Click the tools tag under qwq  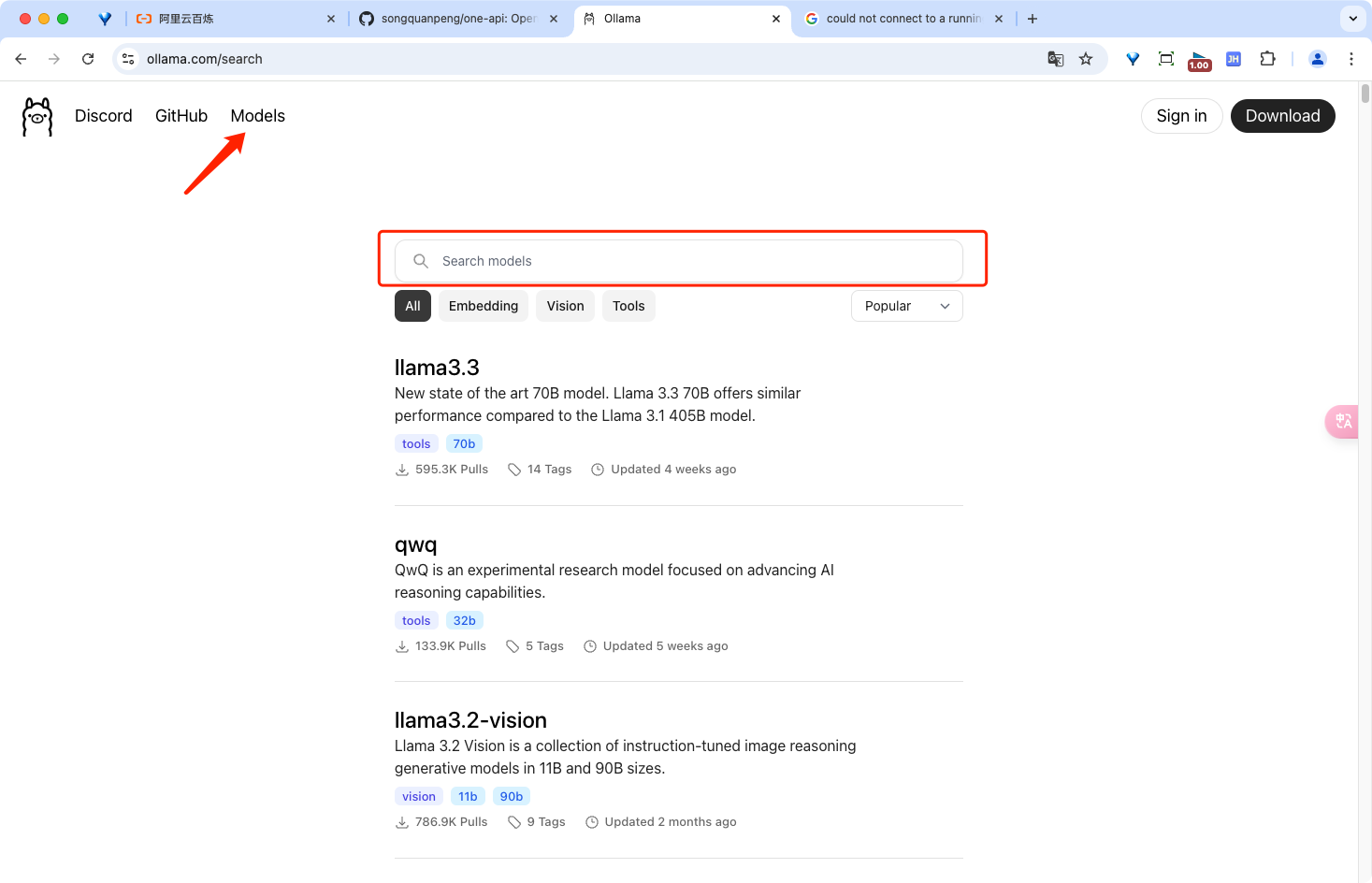(416, 621)
